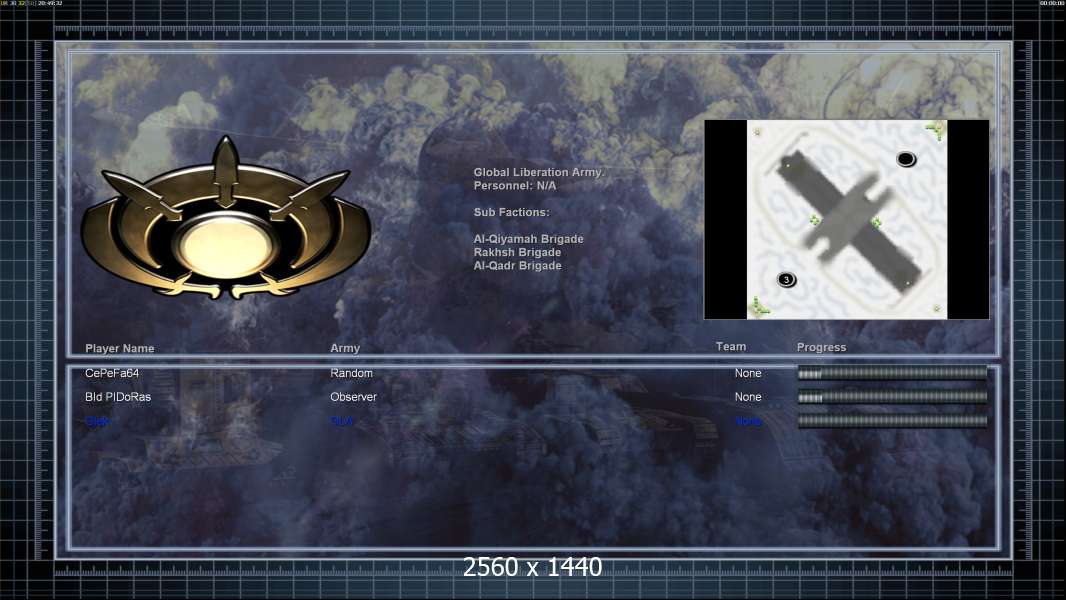The height and width of the screenshot is (600, 1066).
Task: Click CePeFa64's team value None
Action: point(748,373)
